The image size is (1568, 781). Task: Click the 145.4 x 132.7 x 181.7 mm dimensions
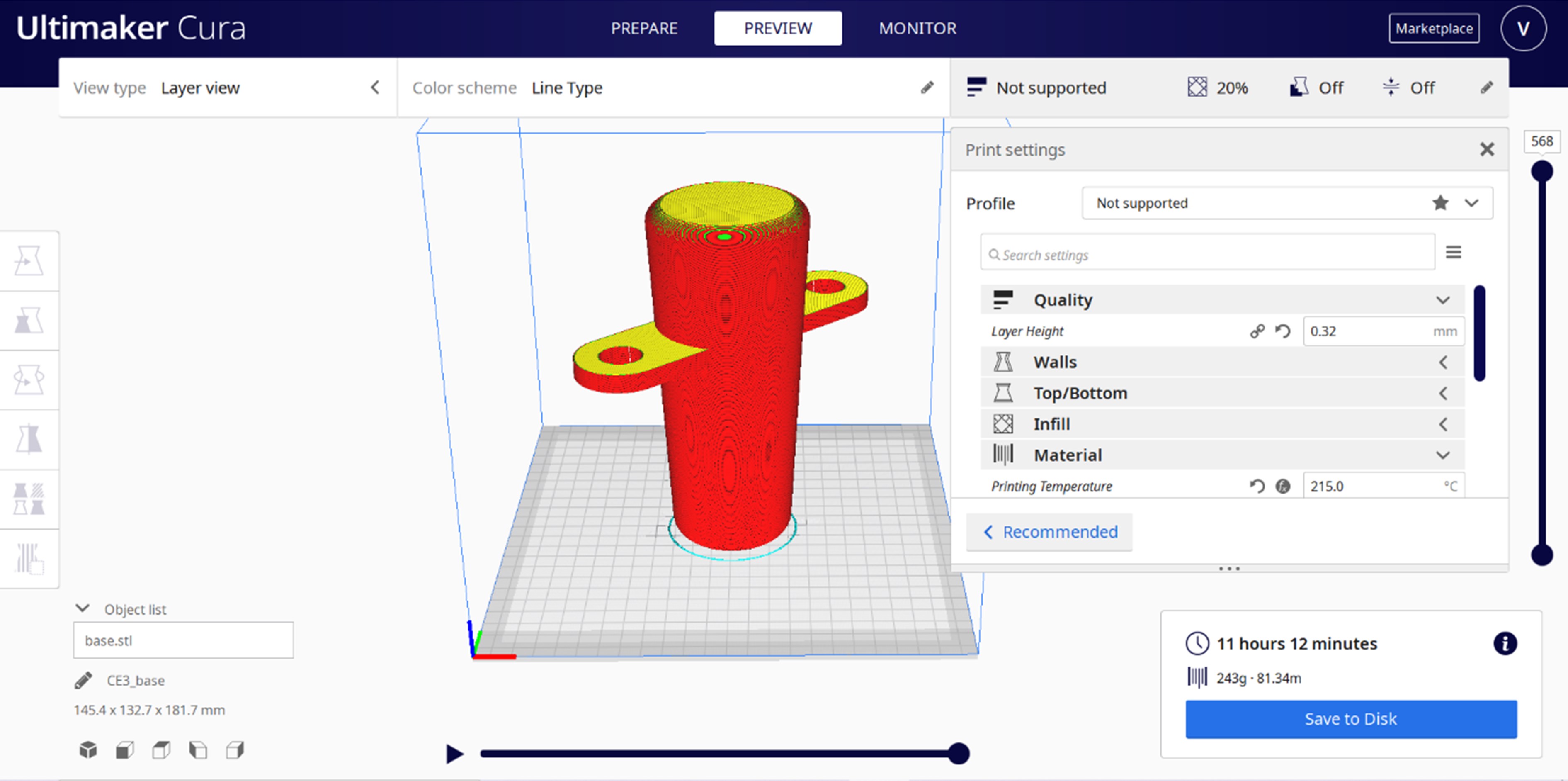149,710
